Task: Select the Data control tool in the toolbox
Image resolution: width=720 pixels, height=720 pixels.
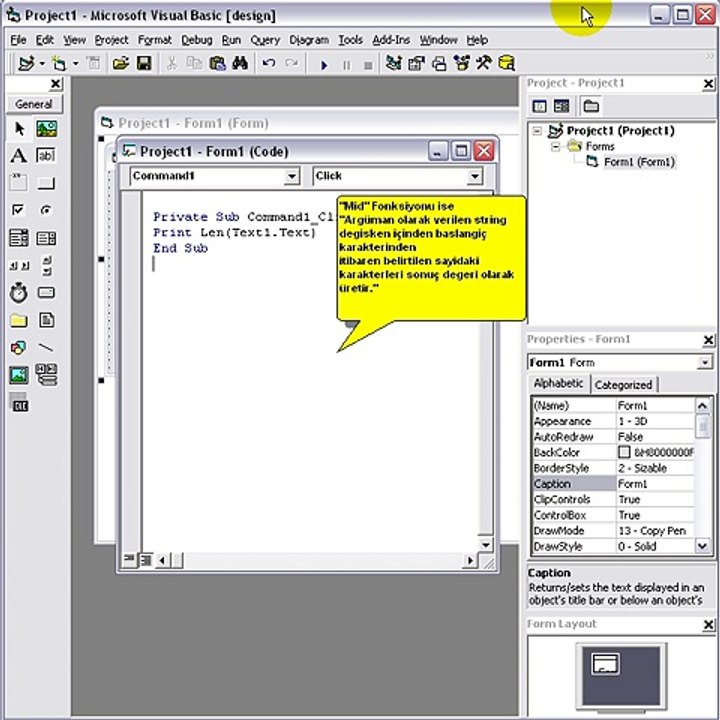Action: [46, 374]
